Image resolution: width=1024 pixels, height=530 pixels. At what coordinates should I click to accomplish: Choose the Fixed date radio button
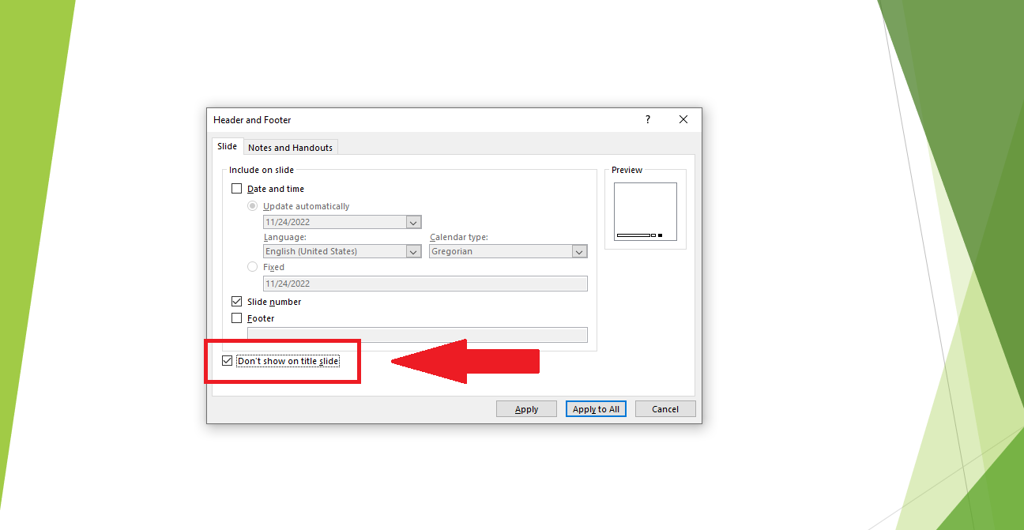click(253, 267)
